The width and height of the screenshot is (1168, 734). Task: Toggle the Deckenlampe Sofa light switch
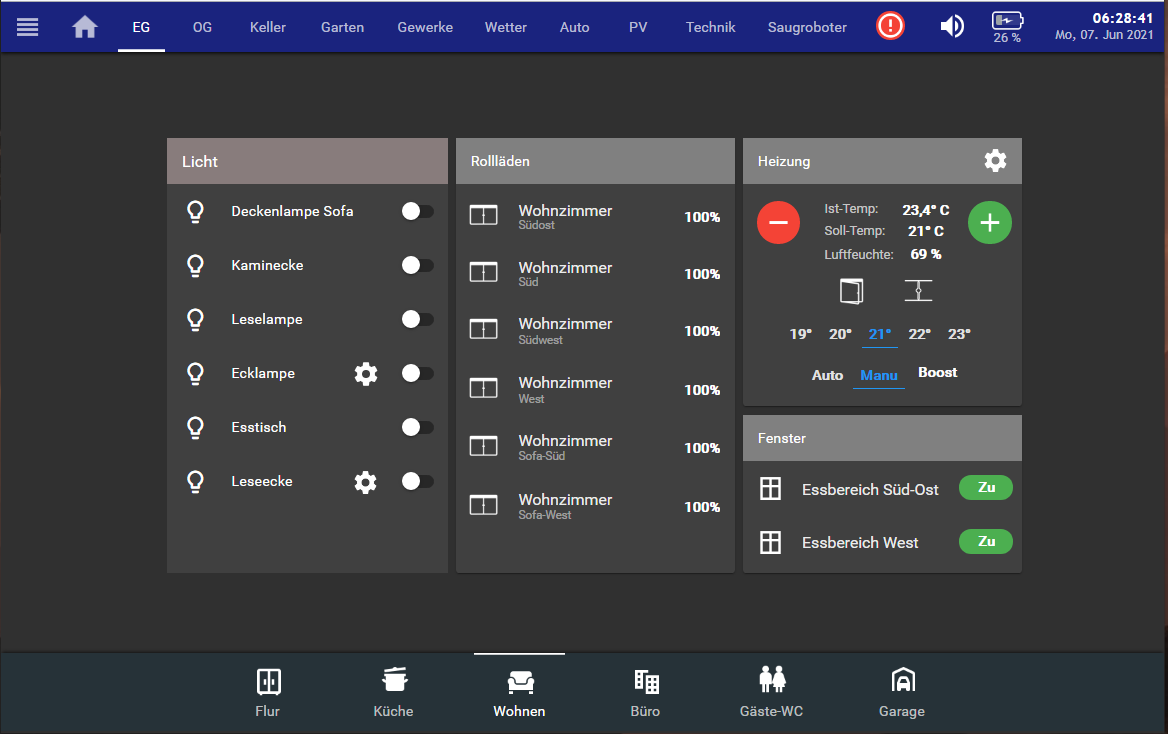[417, 212]
